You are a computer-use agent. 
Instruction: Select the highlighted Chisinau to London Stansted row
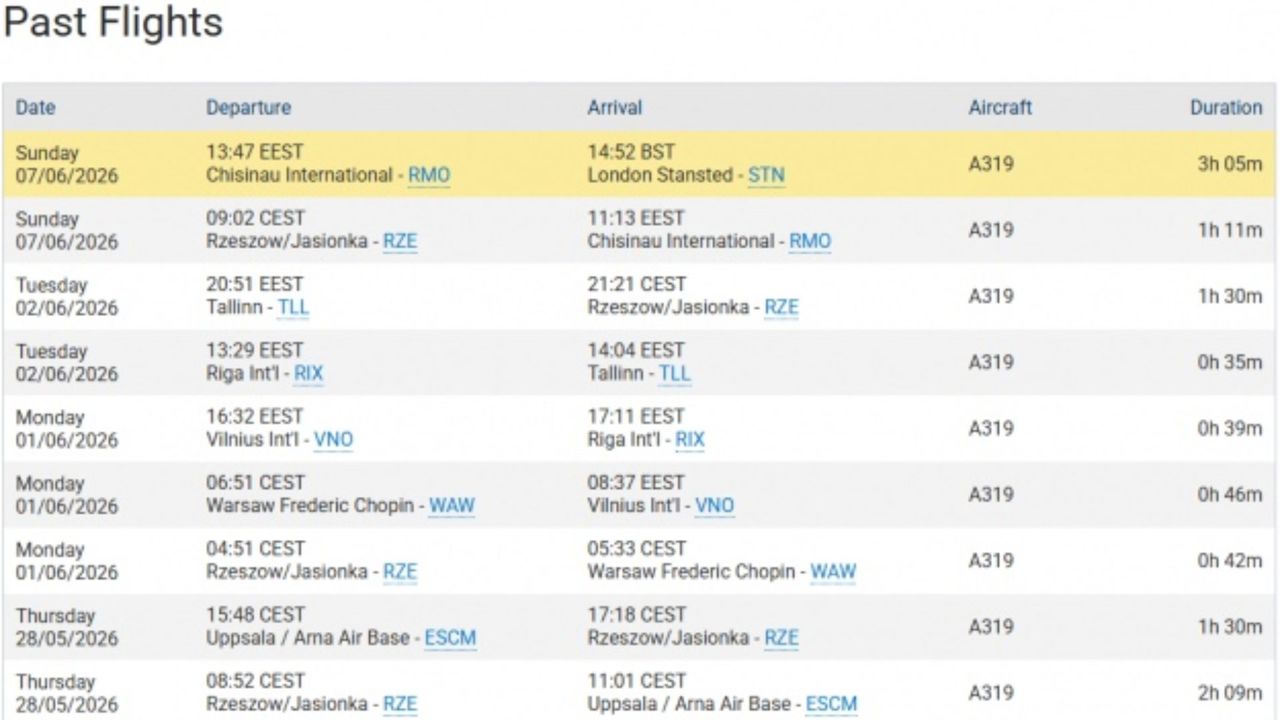pyautogui.click(x=640, y=164)
